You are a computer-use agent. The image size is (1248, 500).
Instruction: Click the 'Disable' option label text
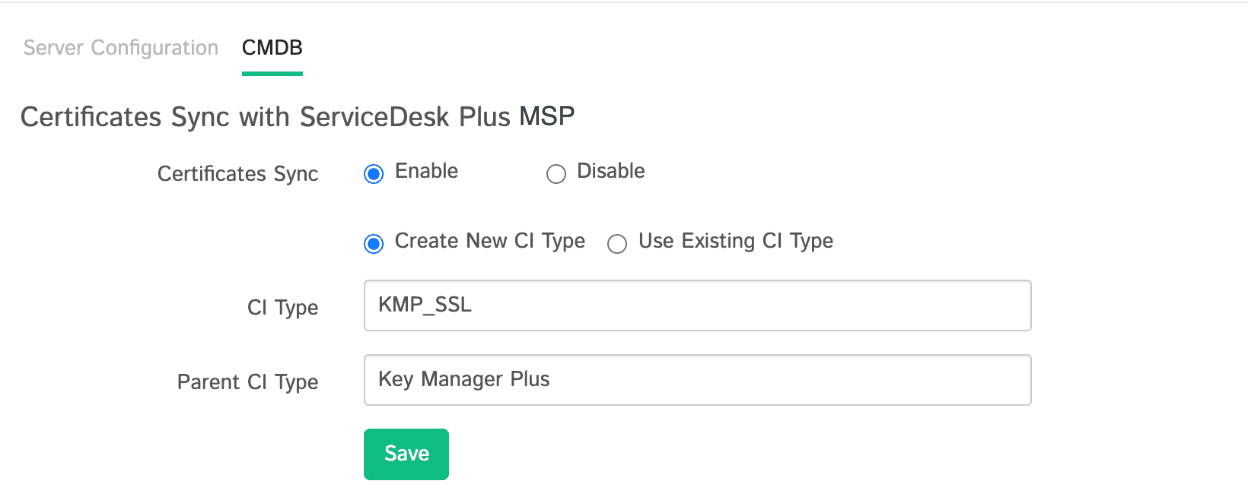point(610,171)
